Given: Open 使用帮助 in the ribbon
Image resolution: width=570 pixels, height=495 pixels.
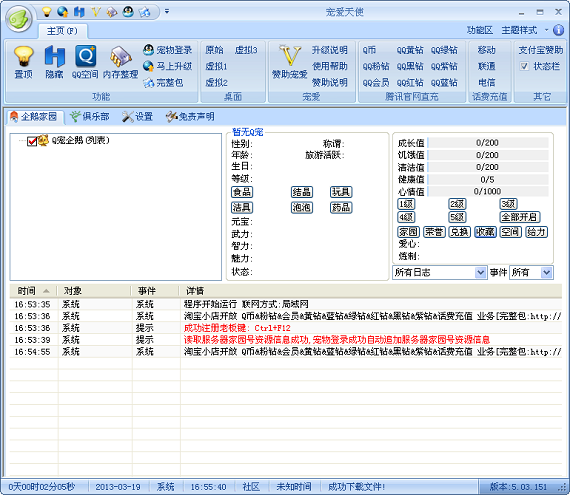Looking at the screenshot, I should pos(329,66).
